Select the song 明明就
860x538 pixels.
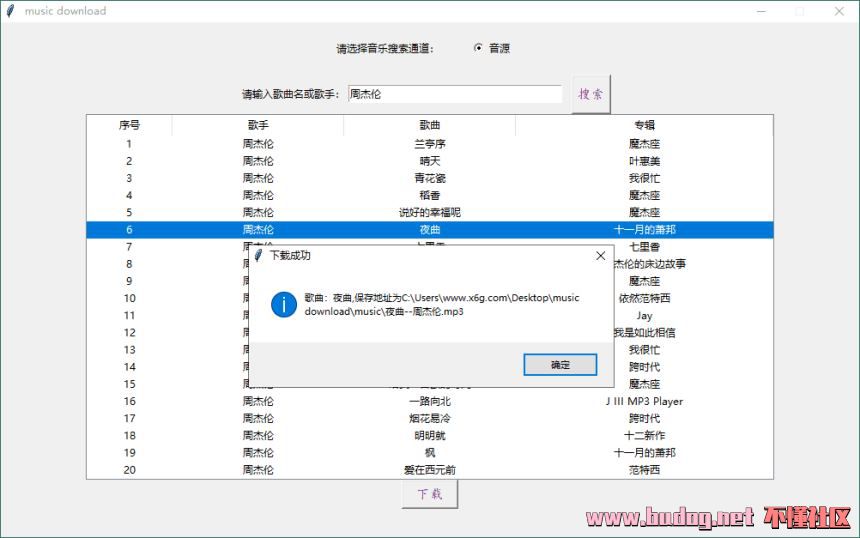pos(429,435)
